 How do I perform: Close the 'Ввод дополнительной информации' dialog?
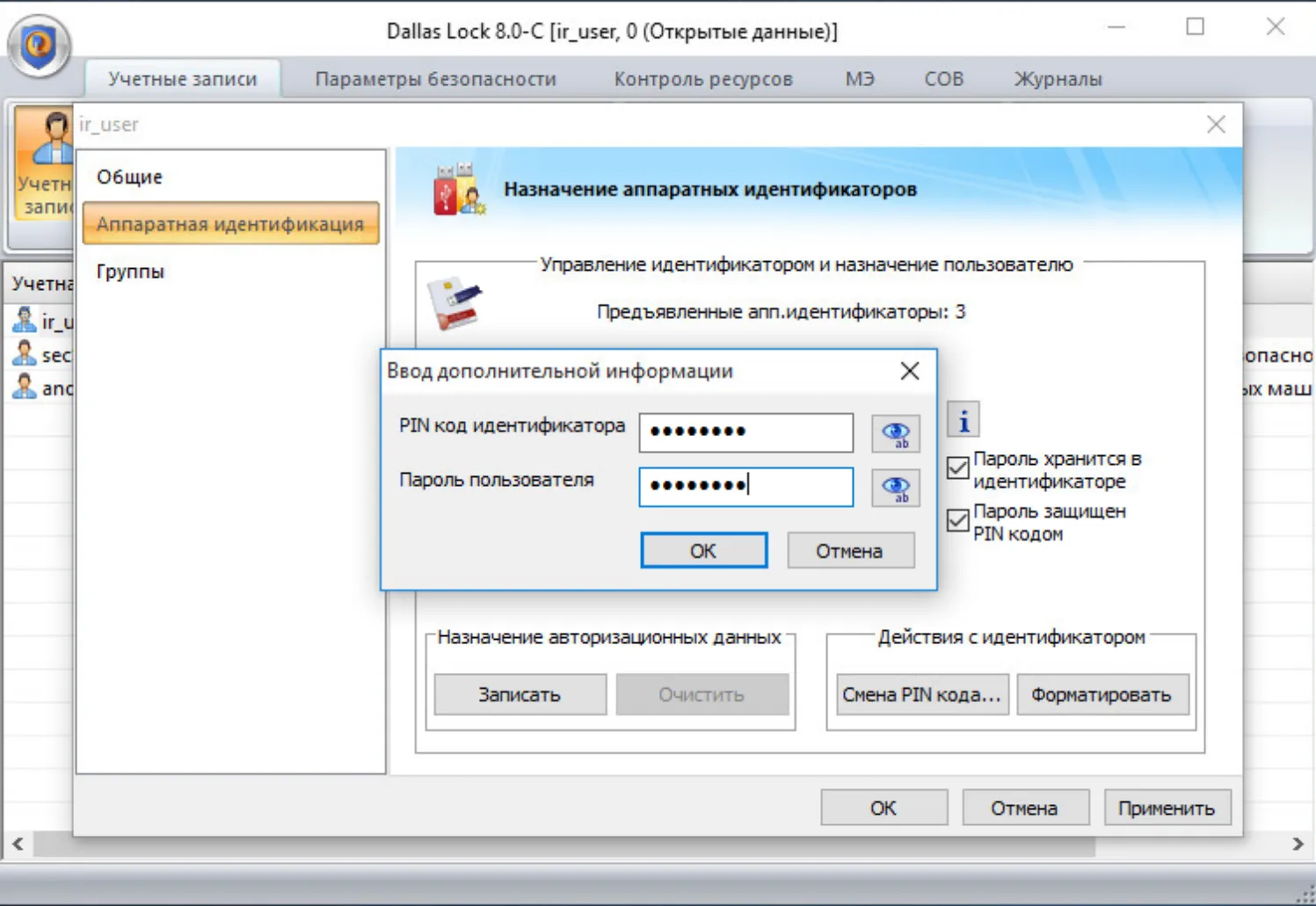(910, 371)
